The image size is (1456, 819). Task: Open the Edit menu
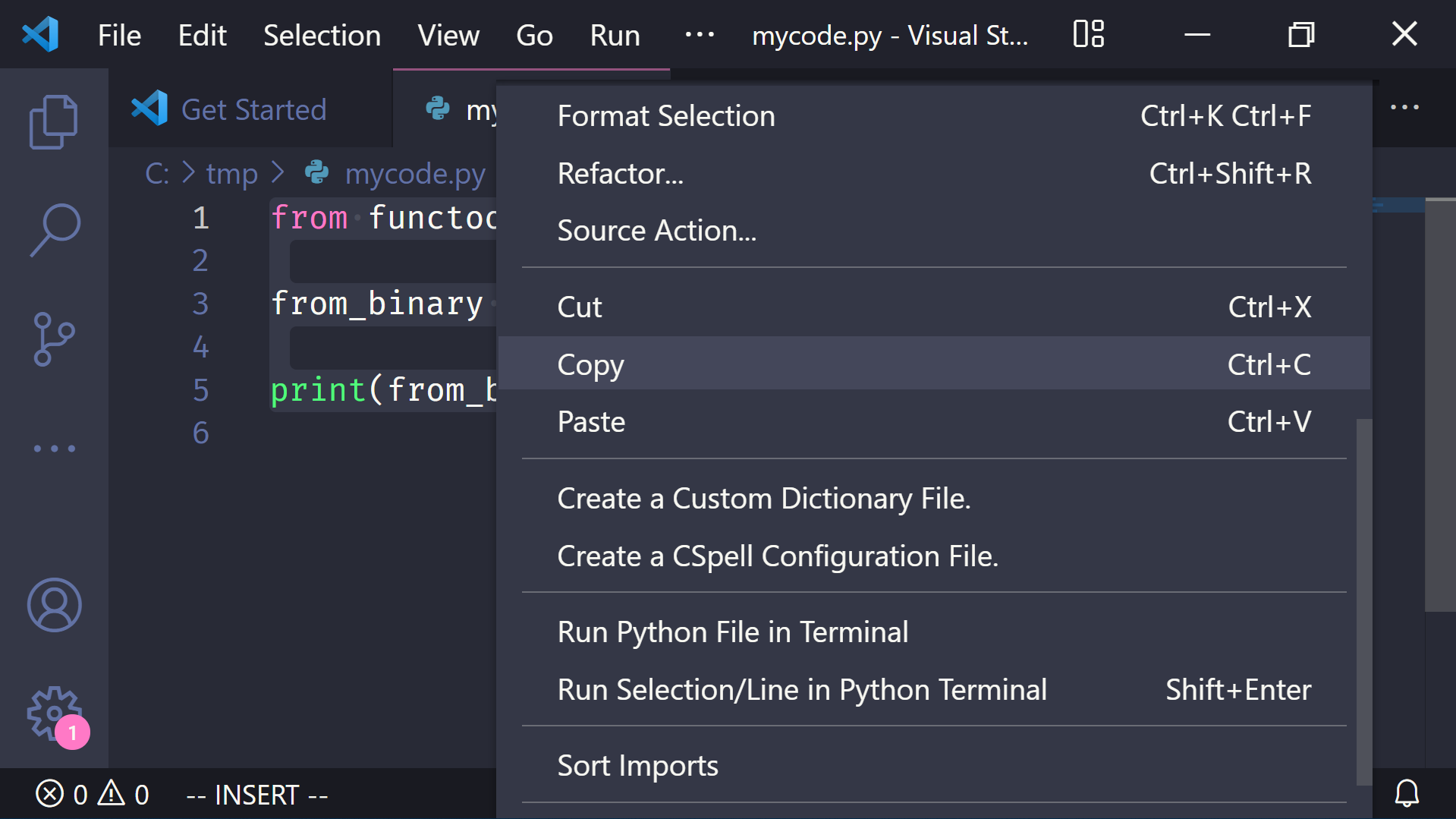pos(202,35)
